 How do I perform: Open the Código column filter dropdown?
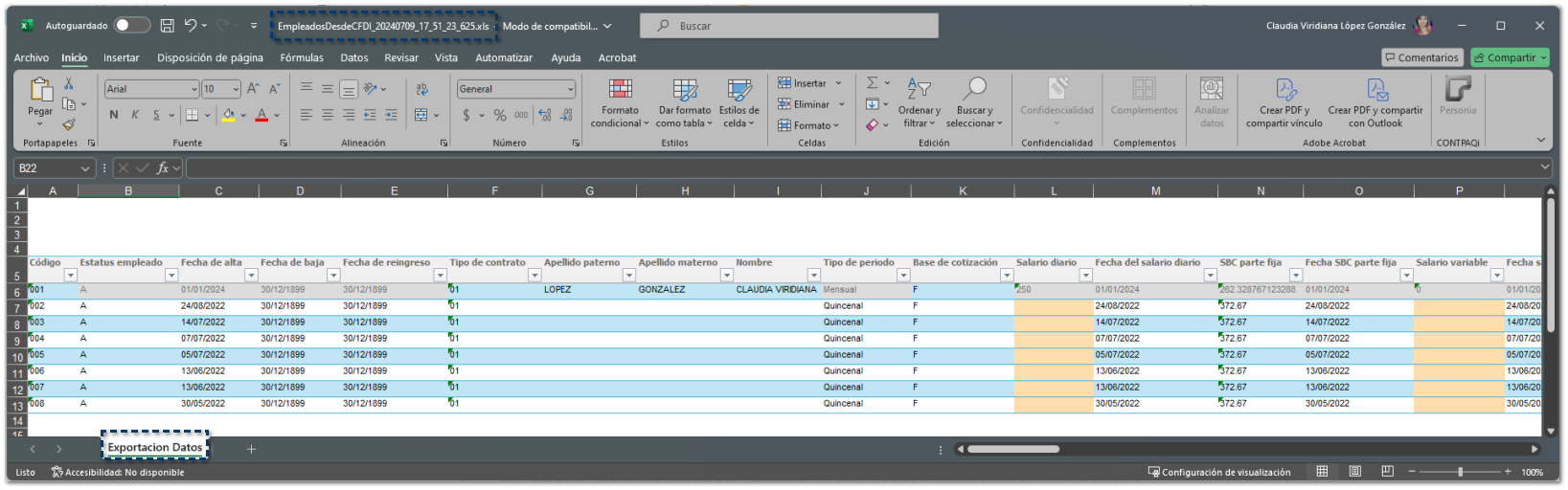[70, 276]
